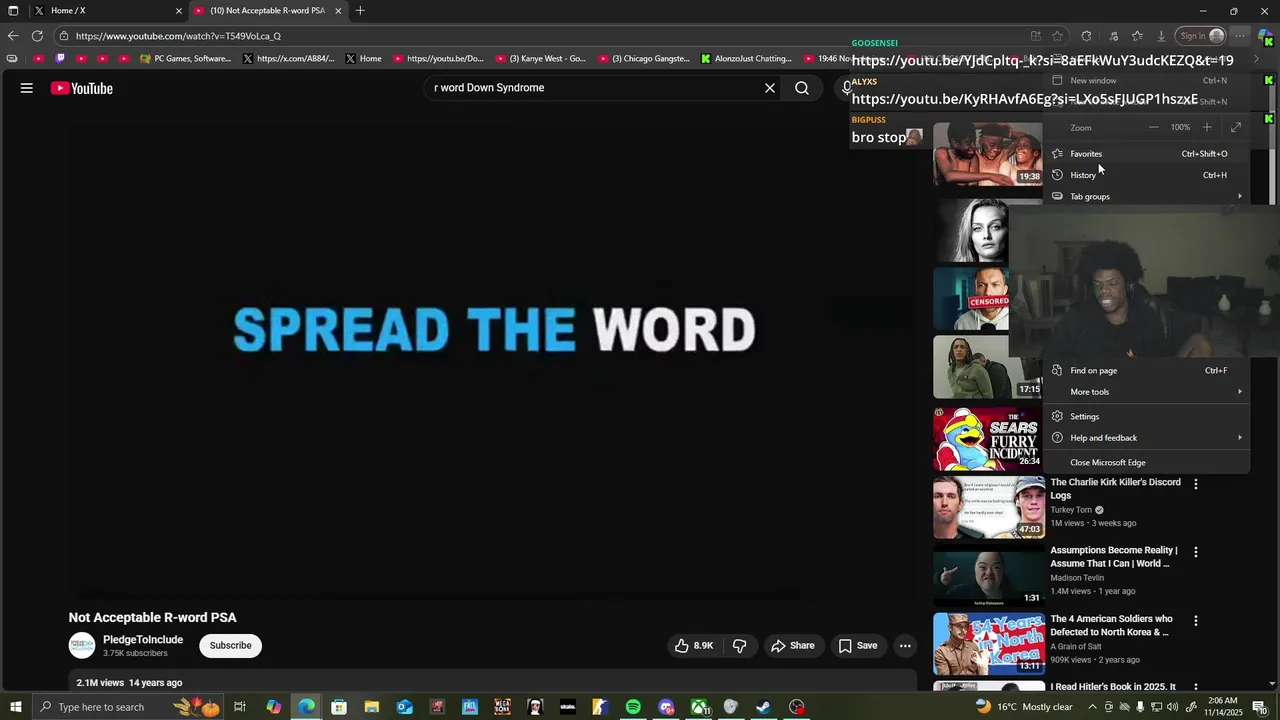The image size is (1280, 720).
Task: Close the Not Acceptable R-word PSA tab
Action: point(338,11)
